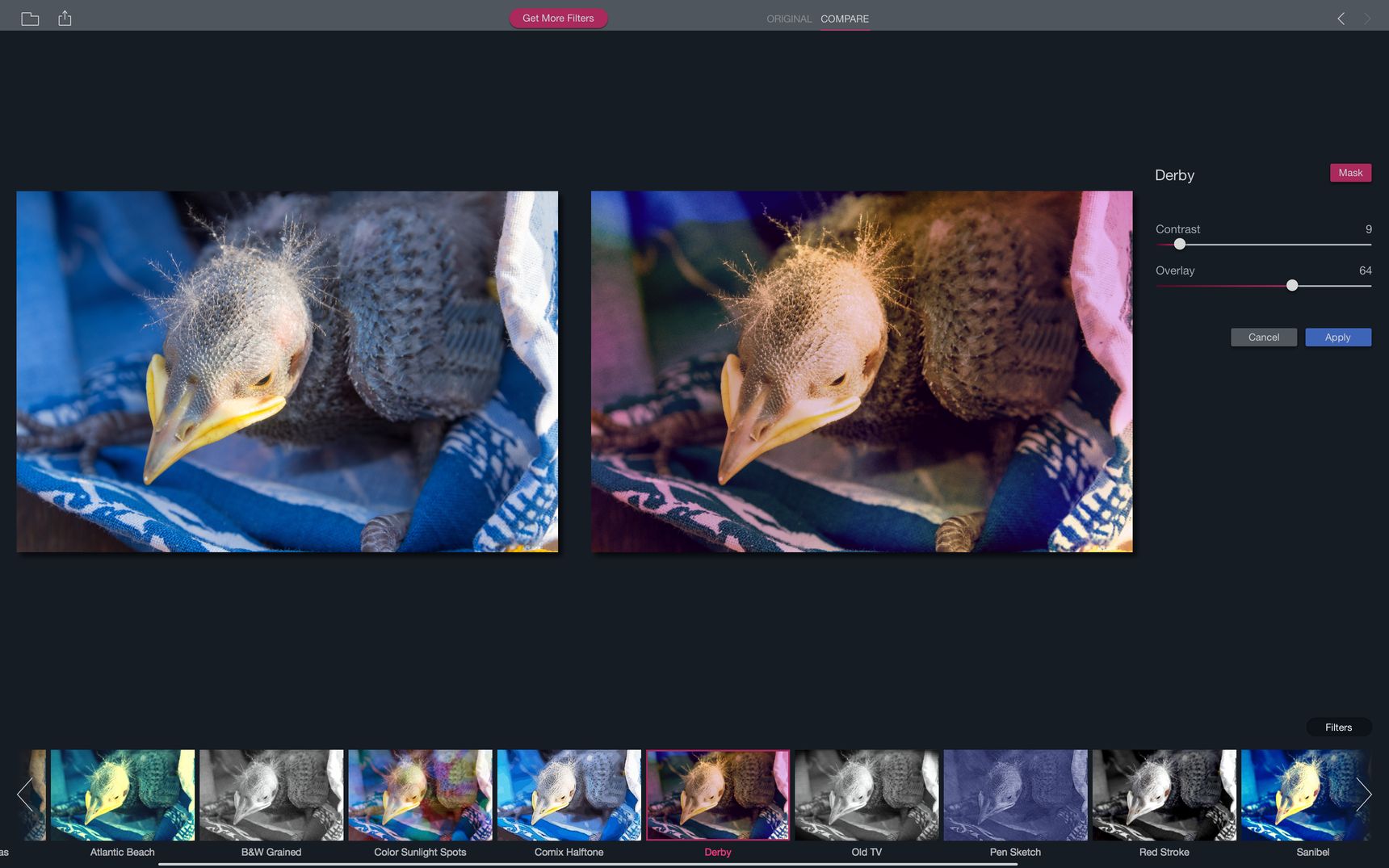Click the Overlay label

coord(1175,270)
